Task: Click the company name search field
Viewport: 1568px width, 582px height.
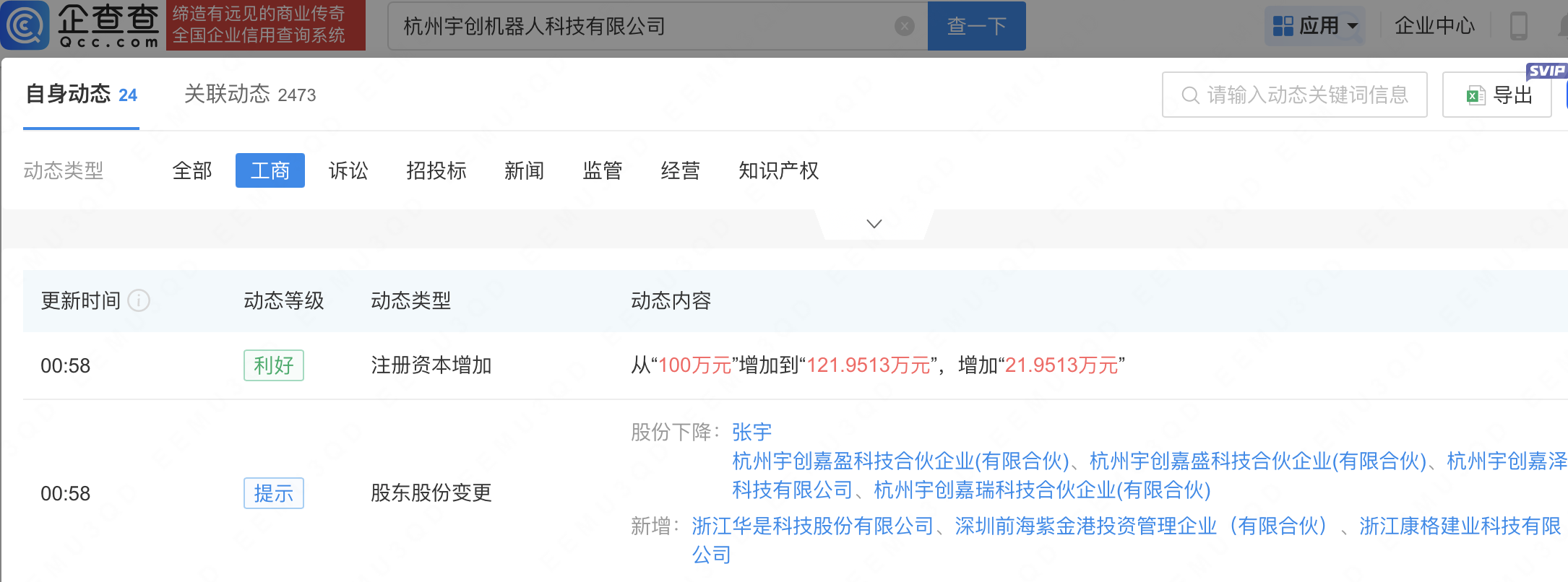Action: 643,27
